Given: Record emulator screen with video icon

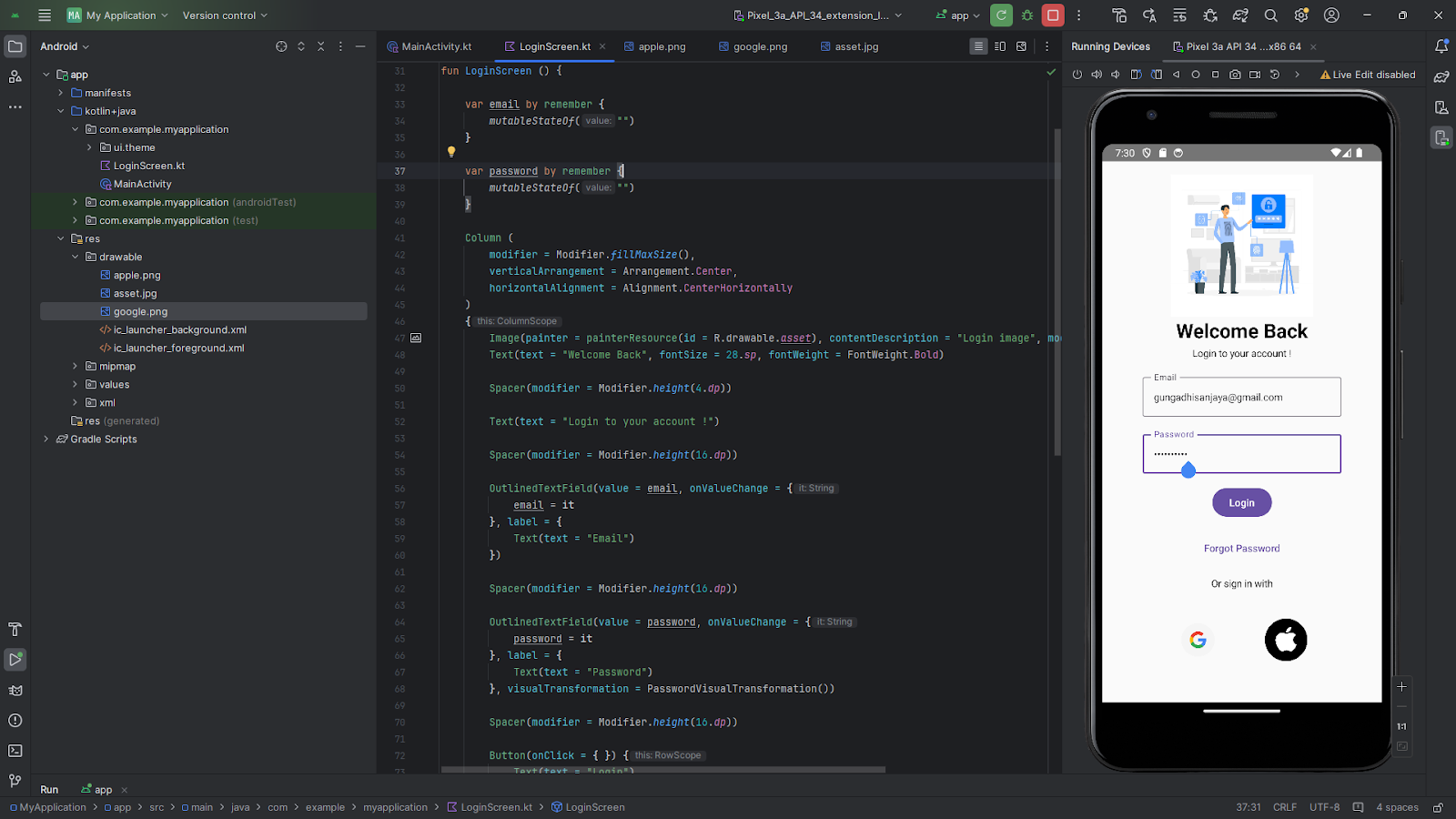Looking at the screenshot, I should coord(1255,75).
